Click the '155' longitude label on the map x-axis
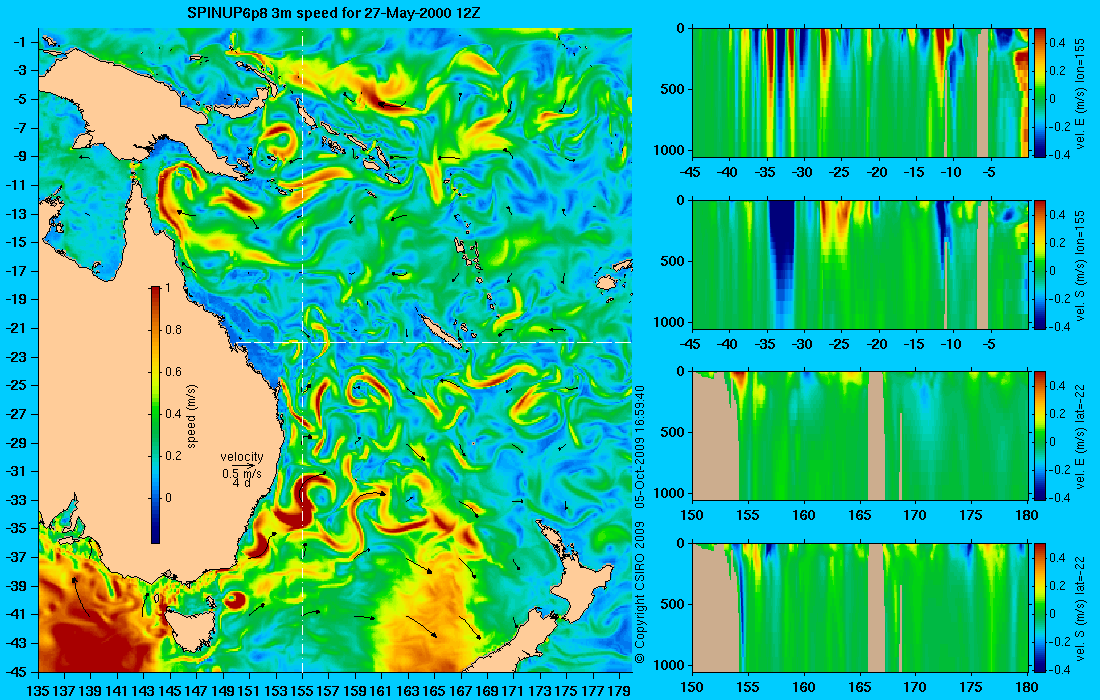 click(302, 691)
